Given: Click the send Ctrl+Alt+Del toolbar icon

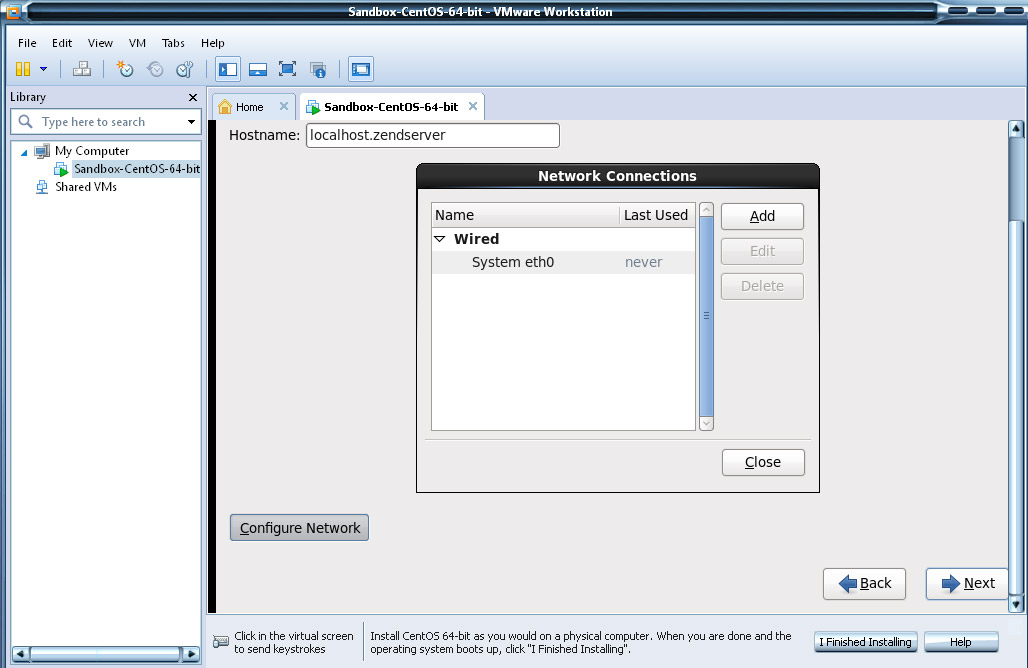Looking at the screenshot, I should (82, 69).
